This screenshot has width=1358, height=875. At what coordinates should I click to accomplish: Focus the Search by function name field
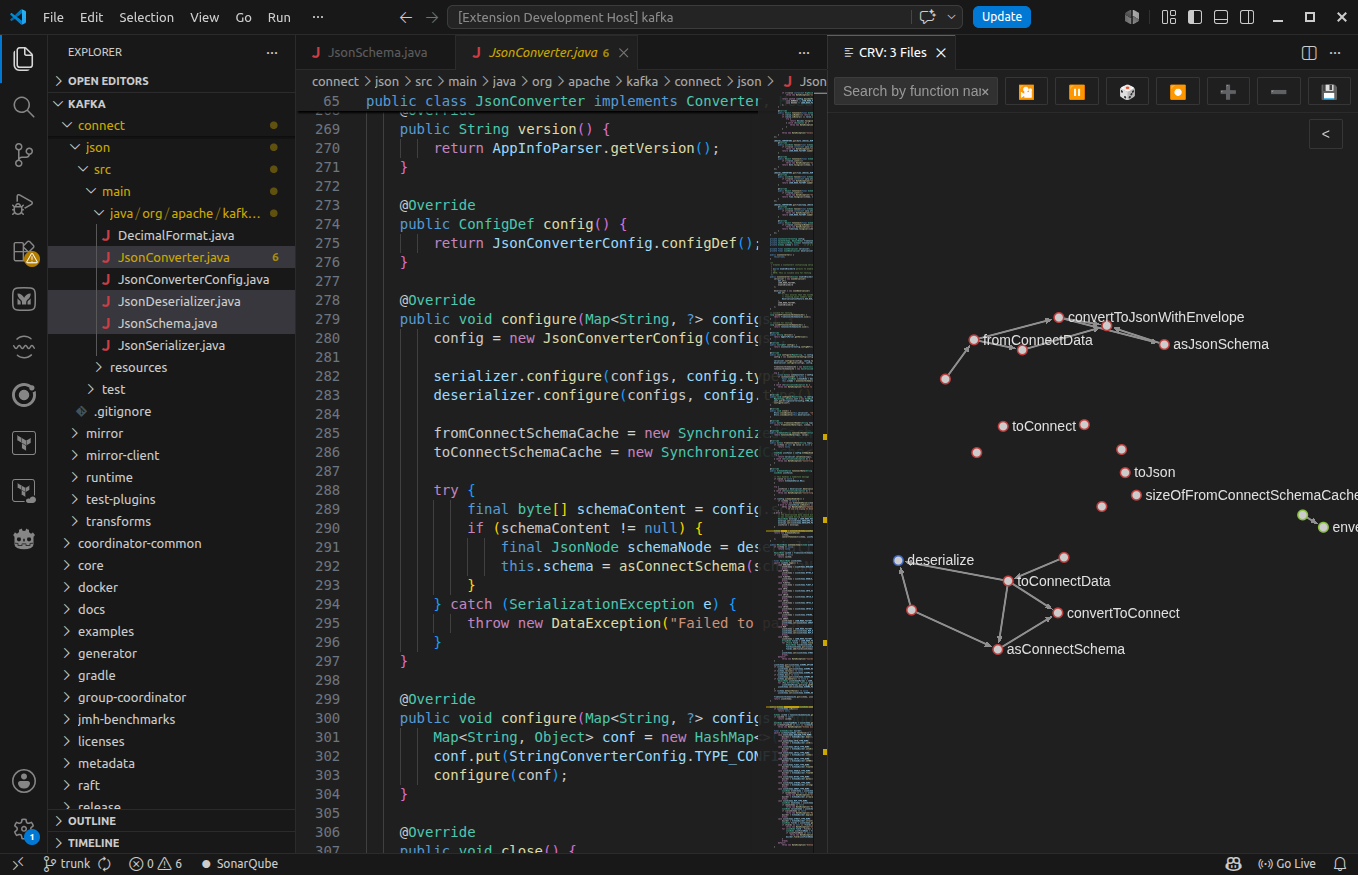click(915, 91)
